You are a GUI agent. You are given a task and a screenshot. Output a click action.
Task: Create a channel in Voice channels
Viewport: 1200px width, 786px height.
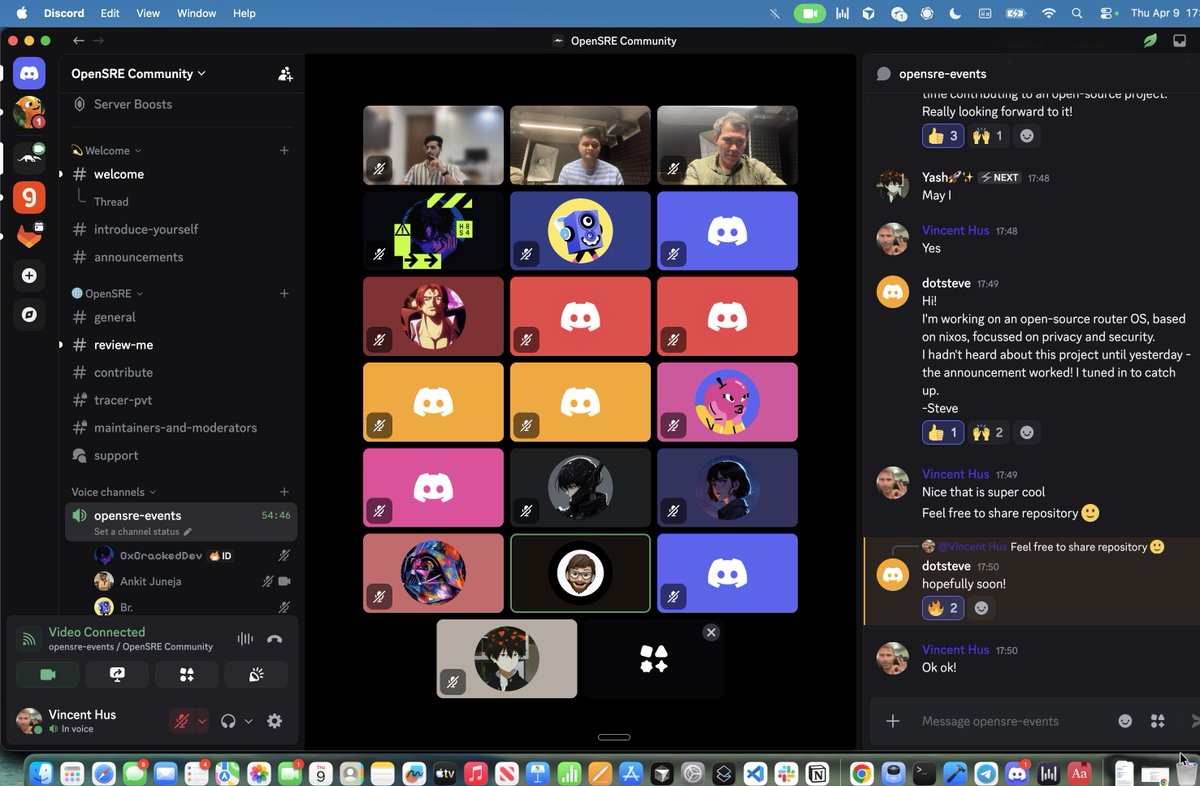(284, 492)
